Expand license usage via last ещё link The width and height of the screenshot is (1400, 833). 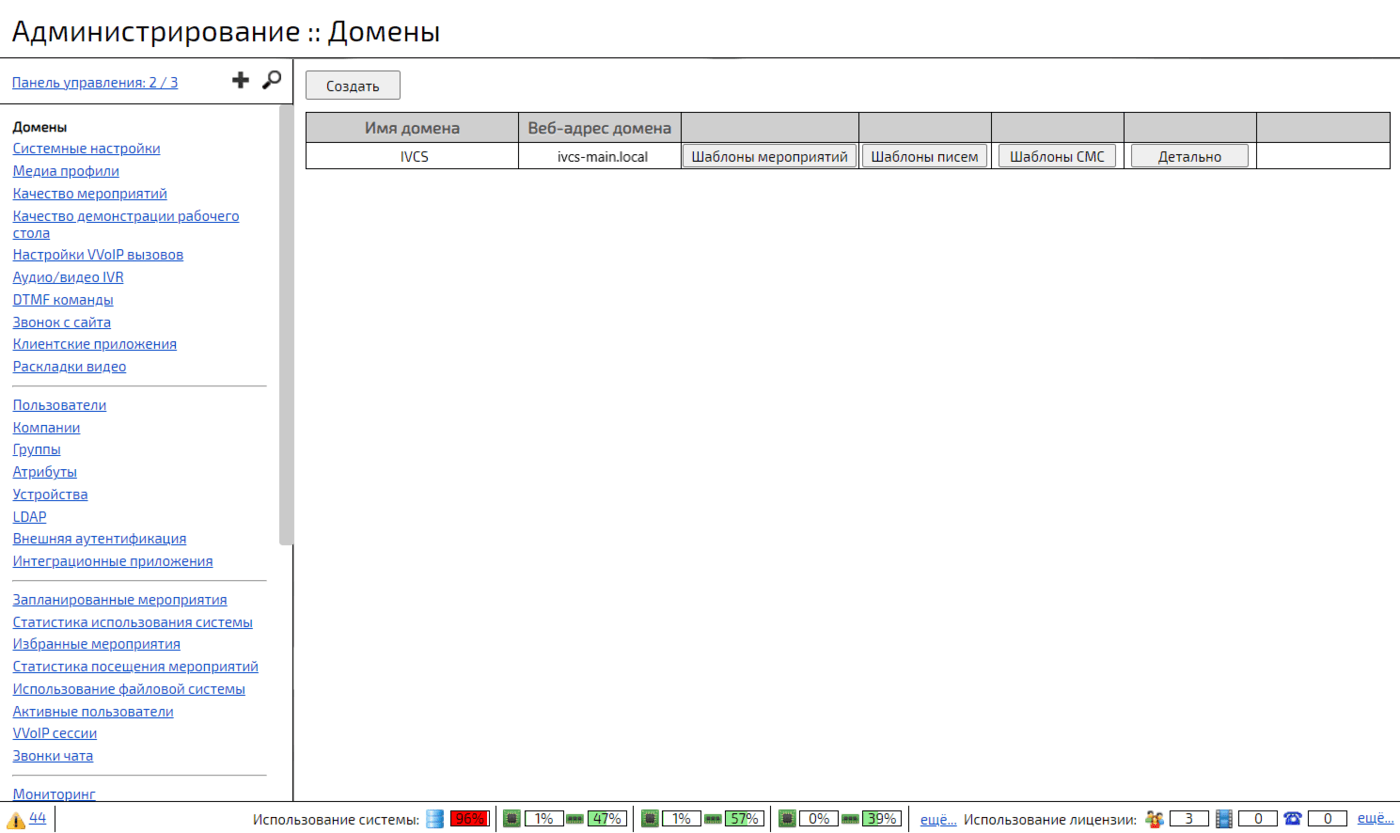pyautogui.click(x=1375, y=818)
